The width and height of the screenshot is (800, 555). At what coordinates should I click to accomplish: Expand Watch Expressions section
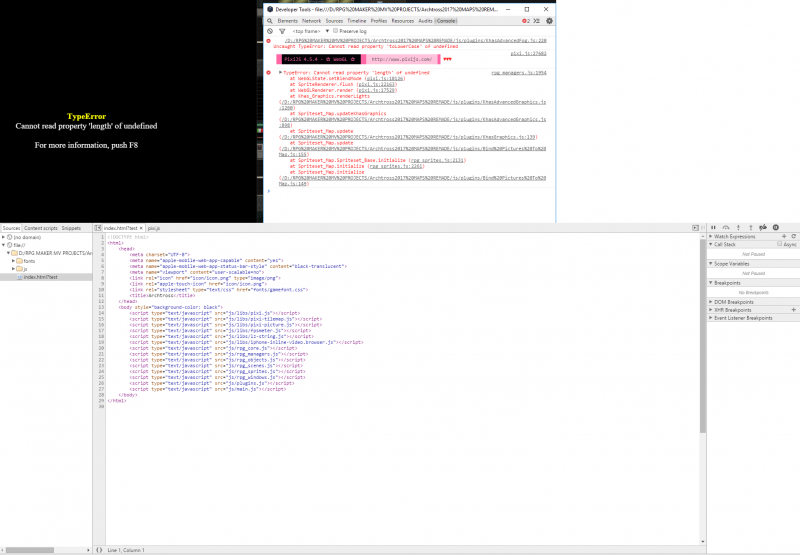[711, 236]
